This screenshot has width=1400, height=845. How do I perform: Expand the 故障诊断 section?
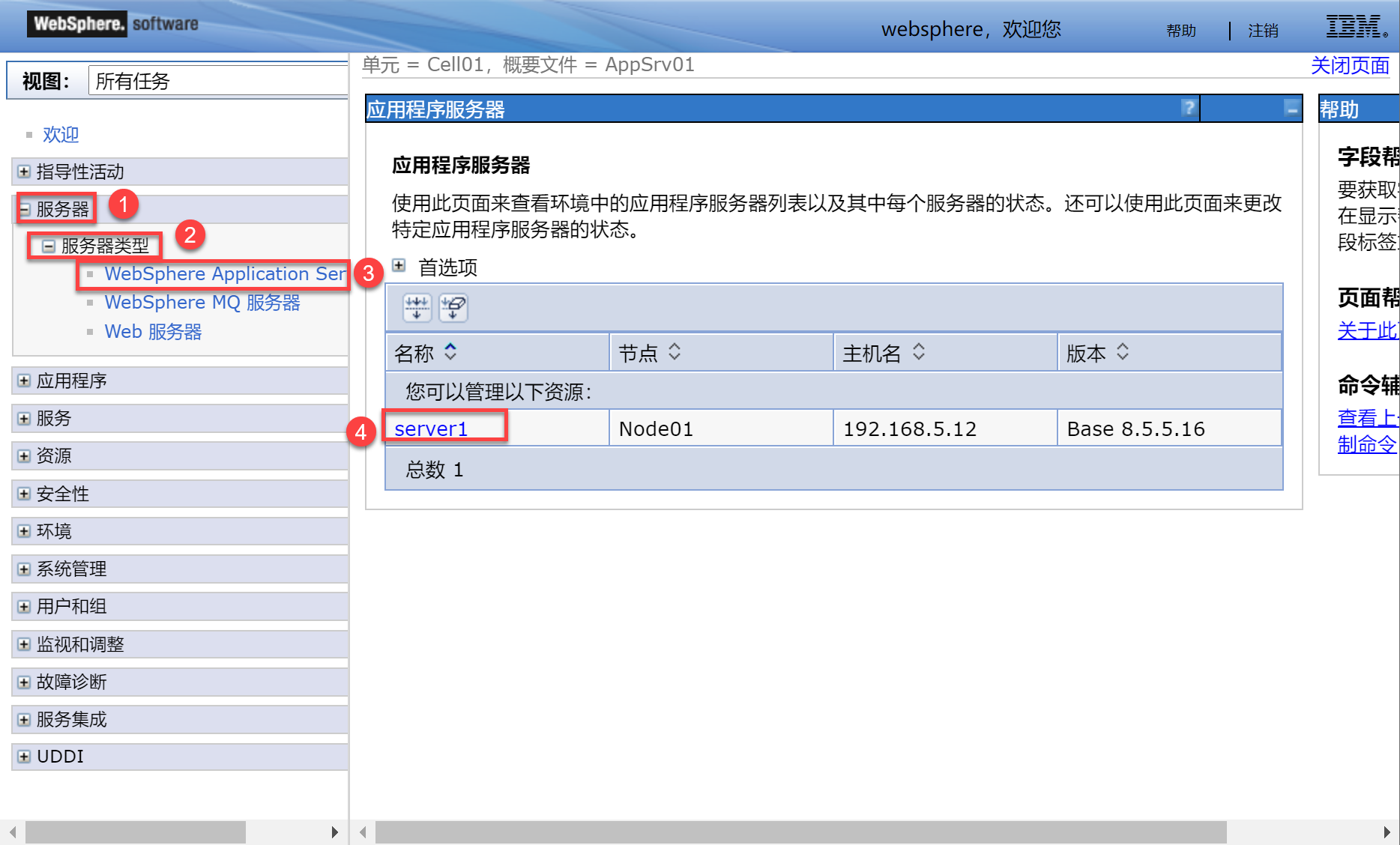pos(24,682)
